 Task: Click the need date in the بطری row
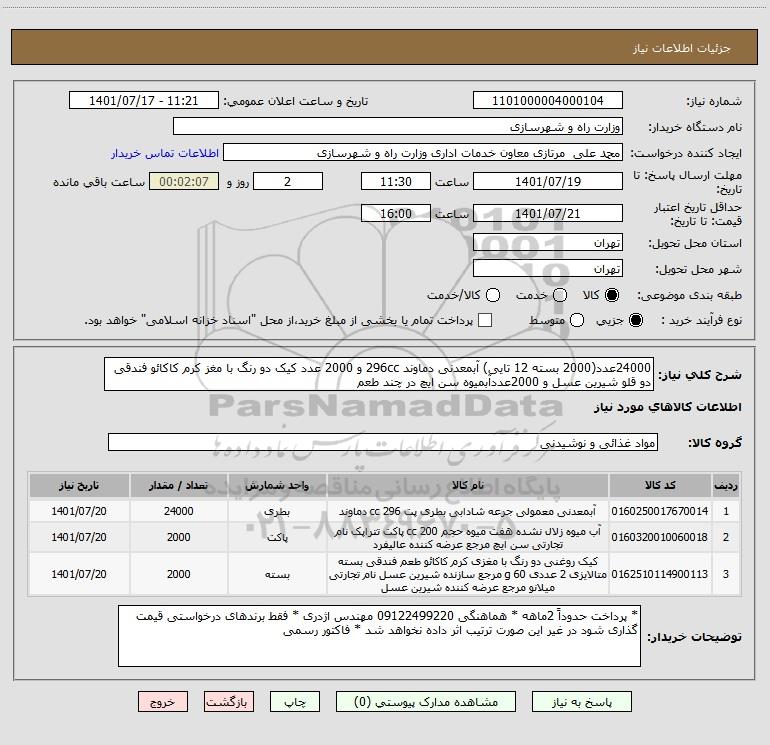tap(79, 511)
